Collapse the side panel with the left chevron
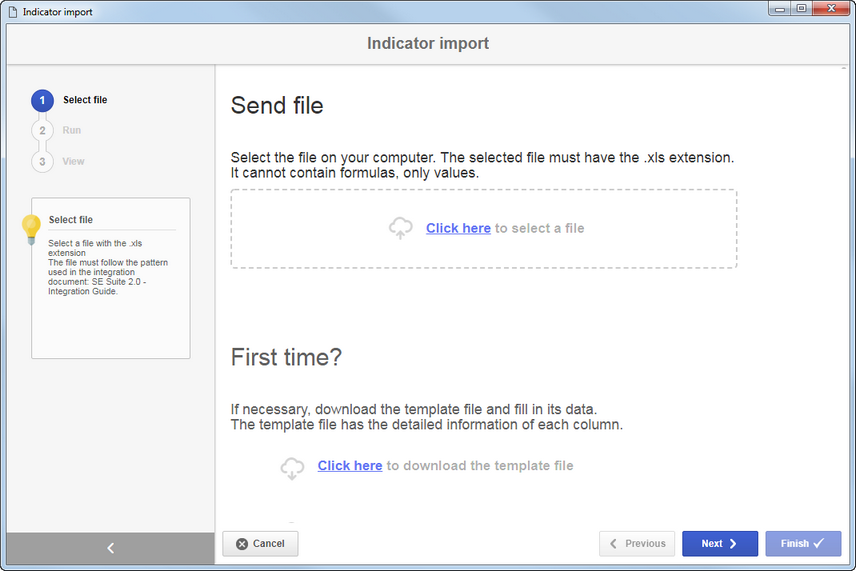The height and width of the screenshot is (571, 856). click(110, 548)
